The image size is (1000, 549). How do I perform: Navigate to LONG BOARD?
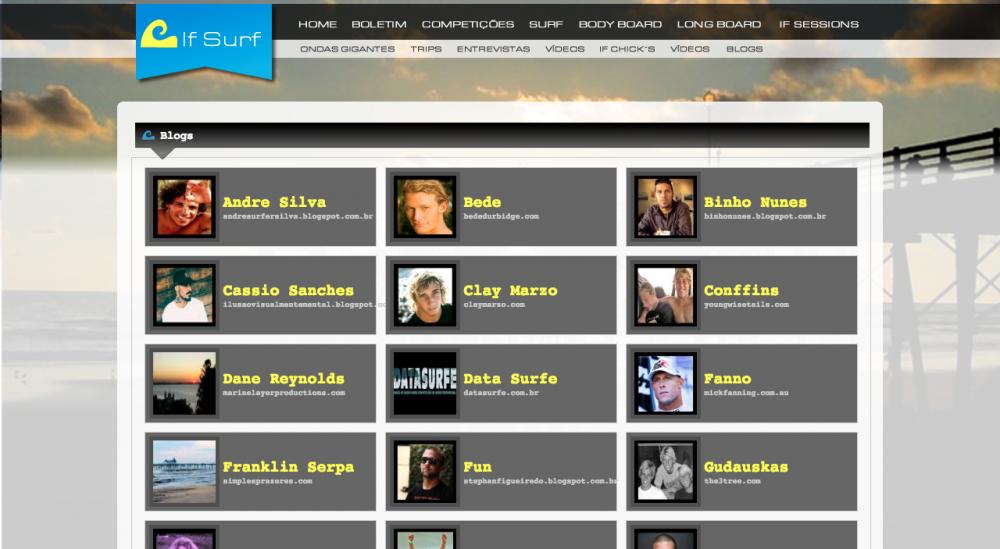click(719, 24)
